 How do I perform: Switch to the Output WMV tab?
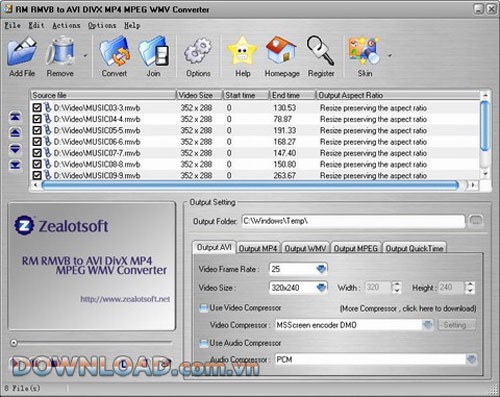click(x=305, y=248)
